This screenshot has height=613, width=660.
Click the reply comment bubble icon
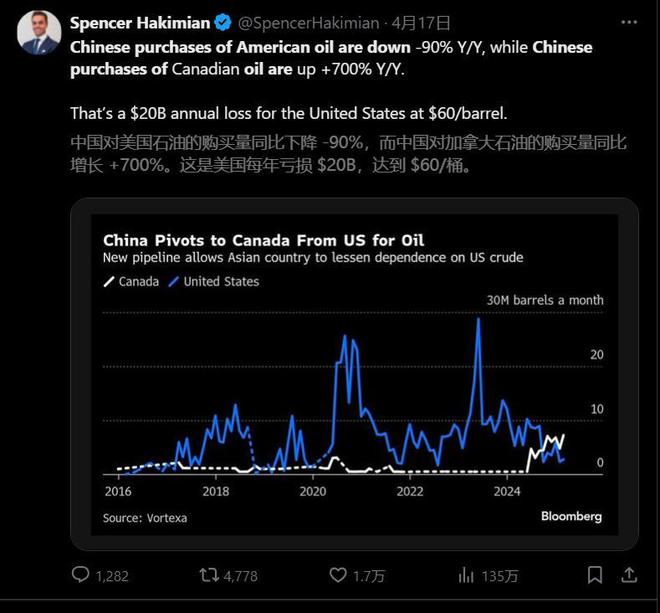pyautogui.click(x=80, y=575)
